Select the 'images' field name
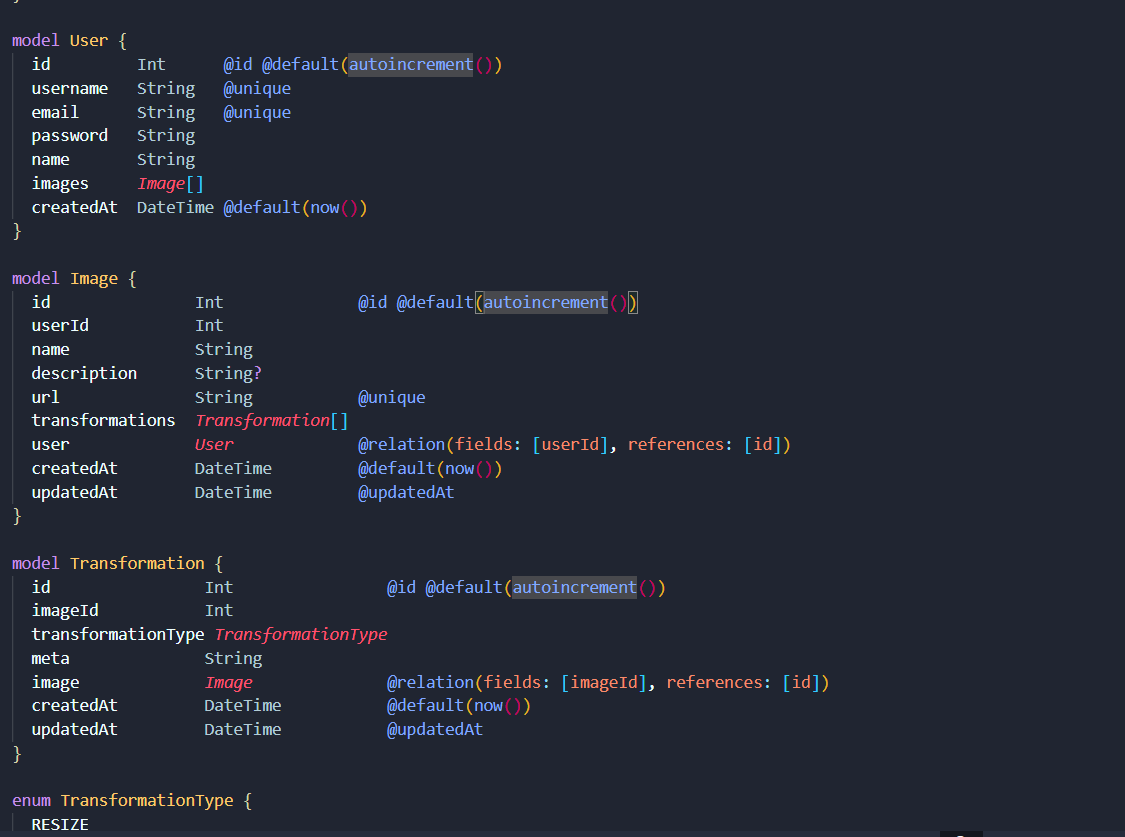The height and width of the screenshot is (837, 1125). point(60,184)
